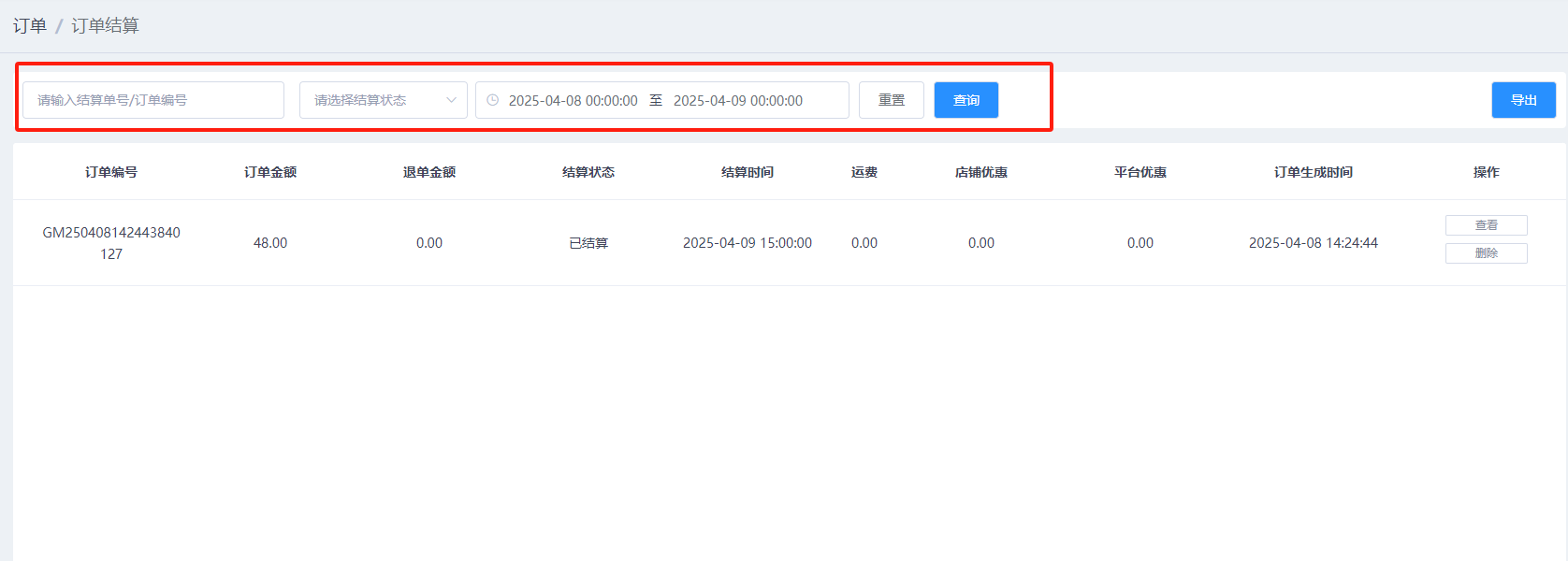Screen dimensions: 1568x561
Task: Click the blue 查询 search button
Action: 965,100
